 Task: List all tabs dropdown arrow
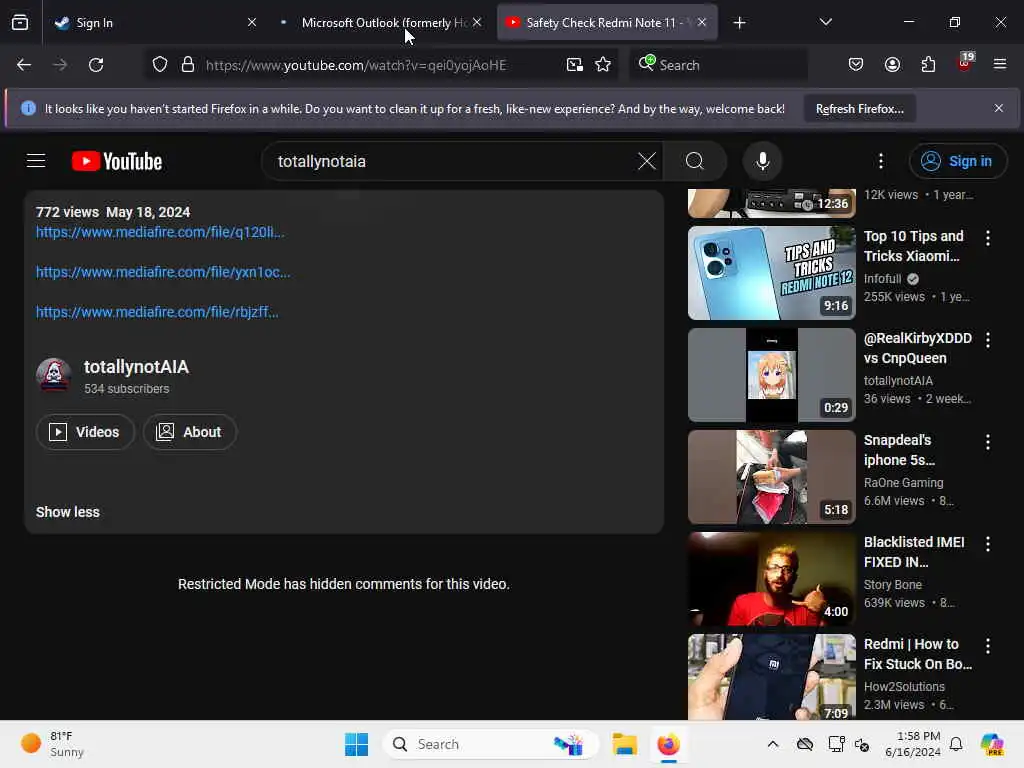pyautogui.click(x=825, y=22)
